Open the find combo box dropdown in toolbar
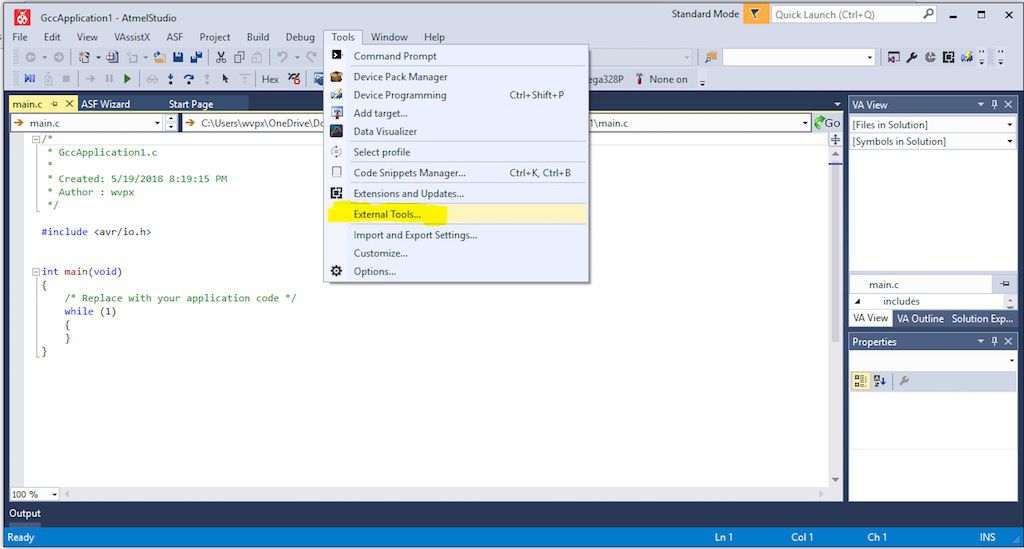This screenshot has width=1024, height=549. click(869, 57)
